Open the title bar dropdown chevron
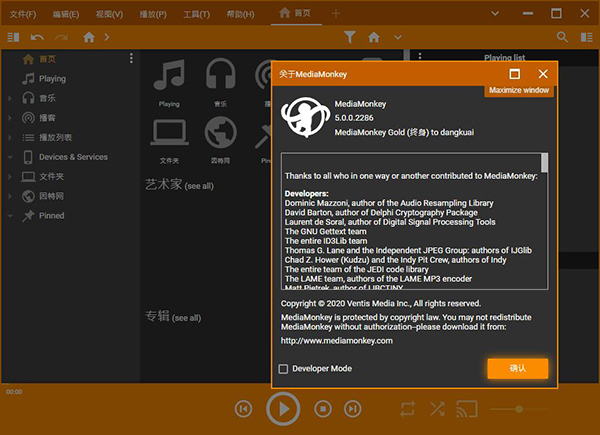 click(x=495, y=13)
